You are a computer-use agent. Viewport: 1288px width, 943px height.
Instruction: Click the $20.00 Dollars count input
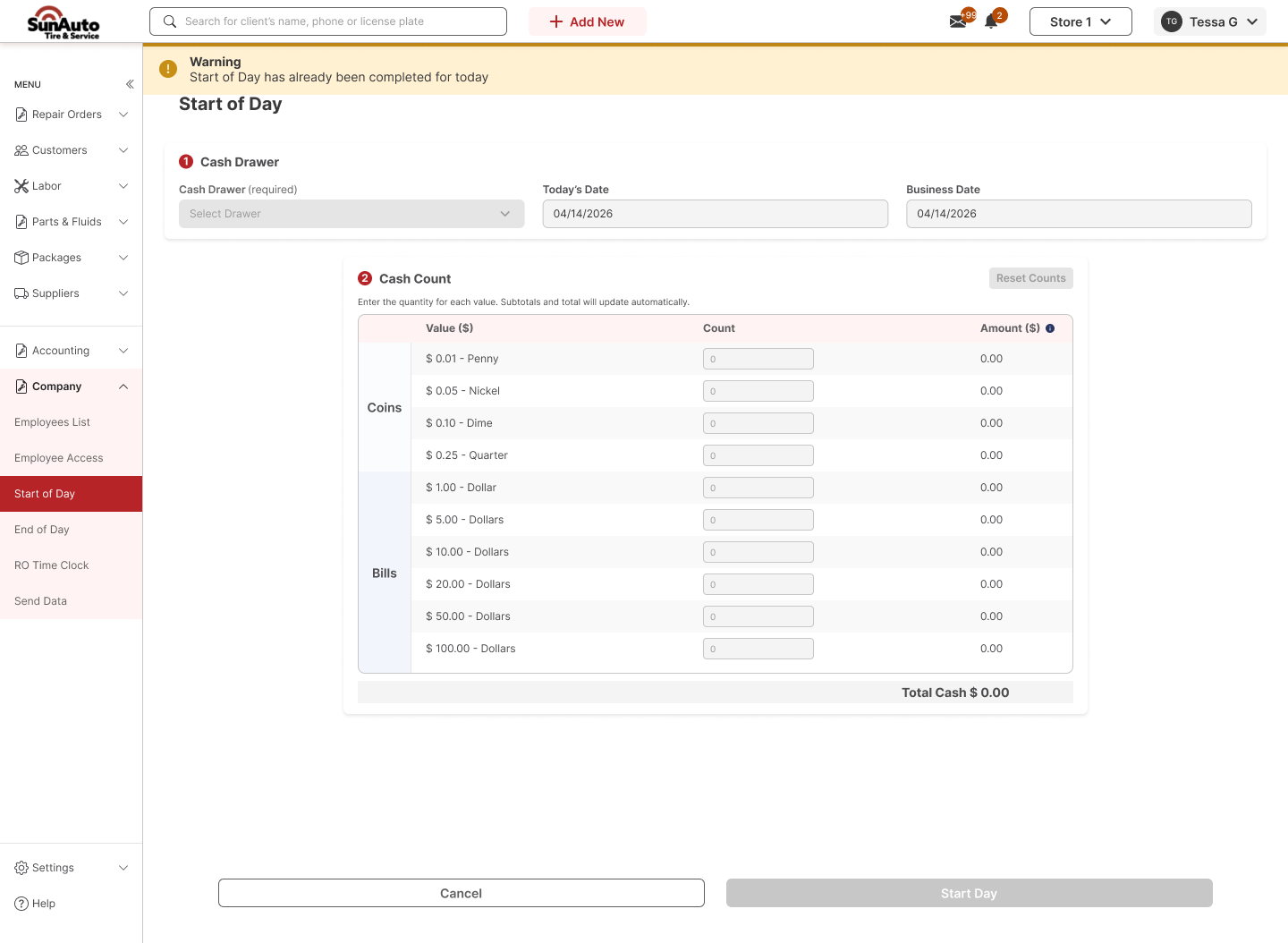758,584
